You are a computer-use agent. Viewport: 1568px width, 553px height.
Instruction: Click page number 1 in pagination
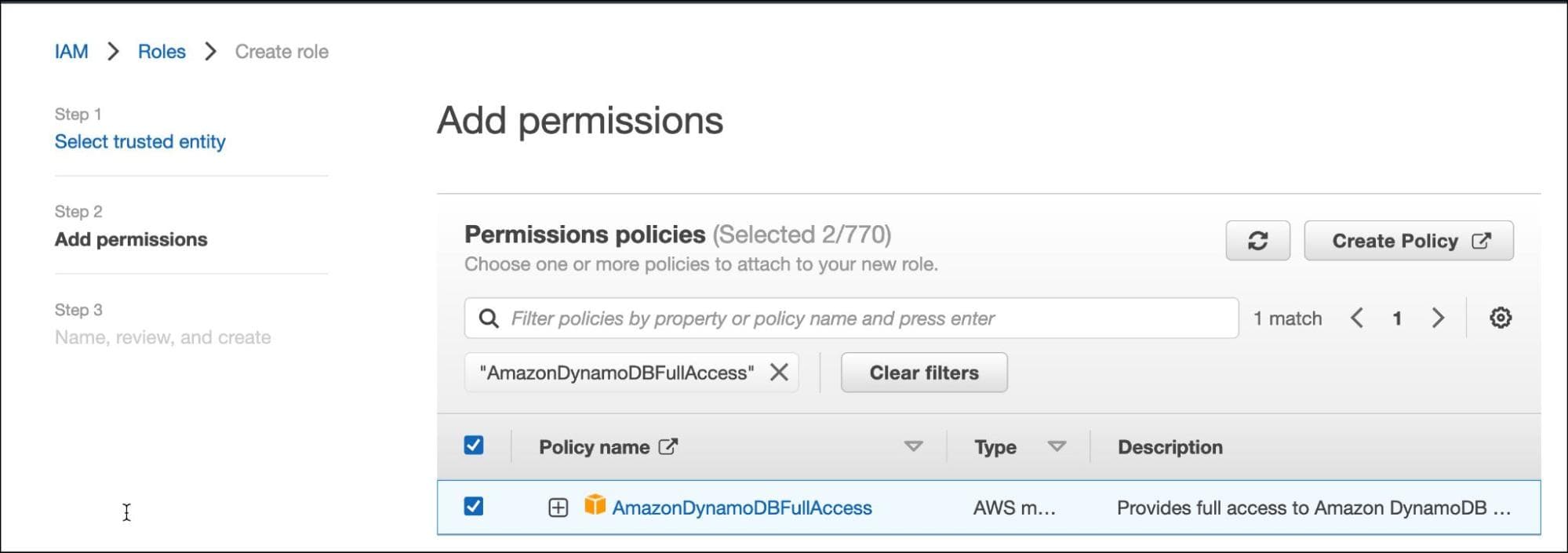click(1397, 318)
